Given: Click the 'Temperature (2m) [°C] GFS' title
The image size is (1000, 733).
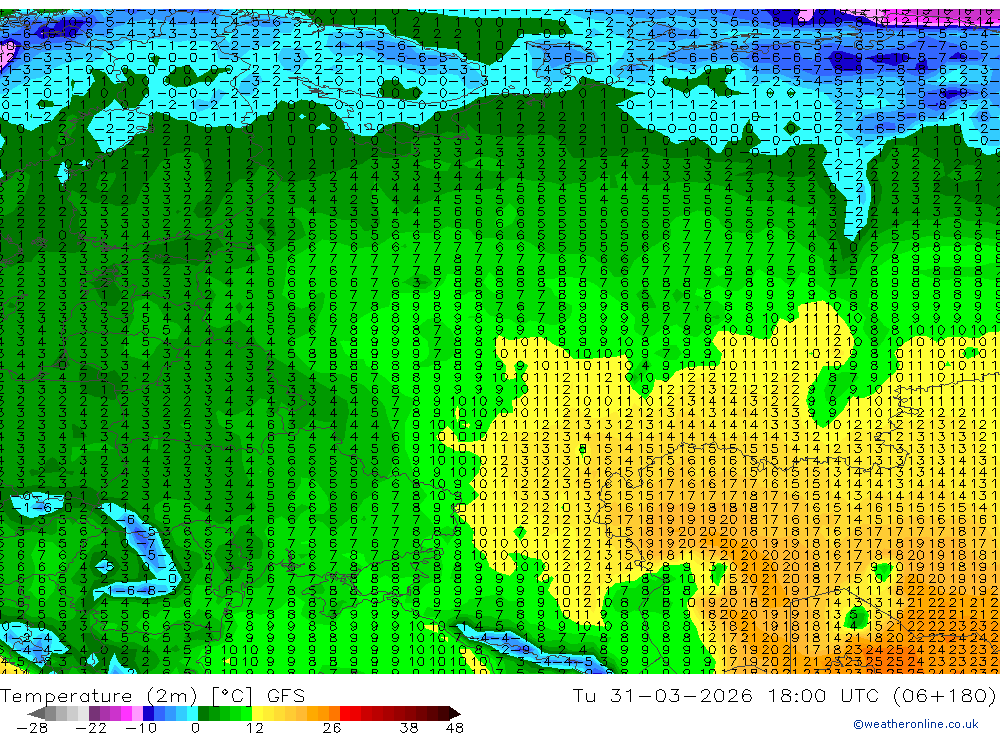Looking at the screenshot, I should 152,695.
